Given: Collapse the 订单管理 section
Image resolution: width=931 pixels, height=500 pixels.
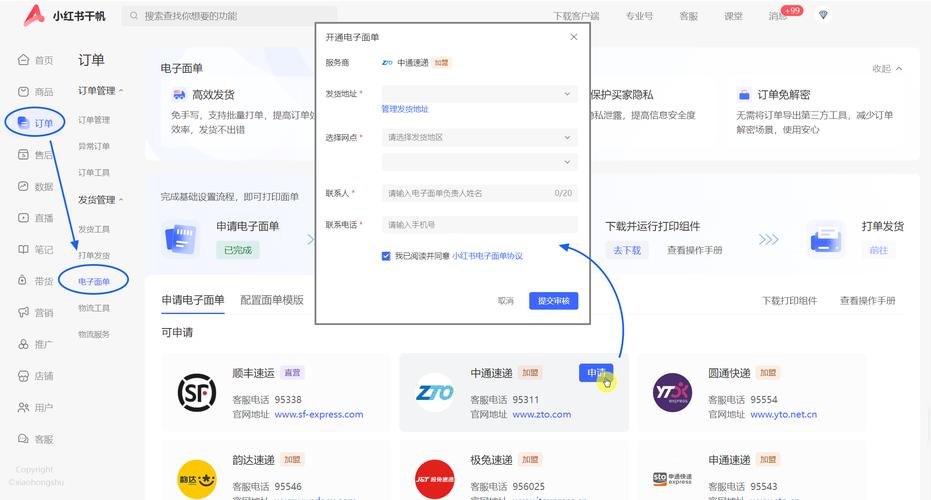Looking at the screenshot, I should coord(100,91).
